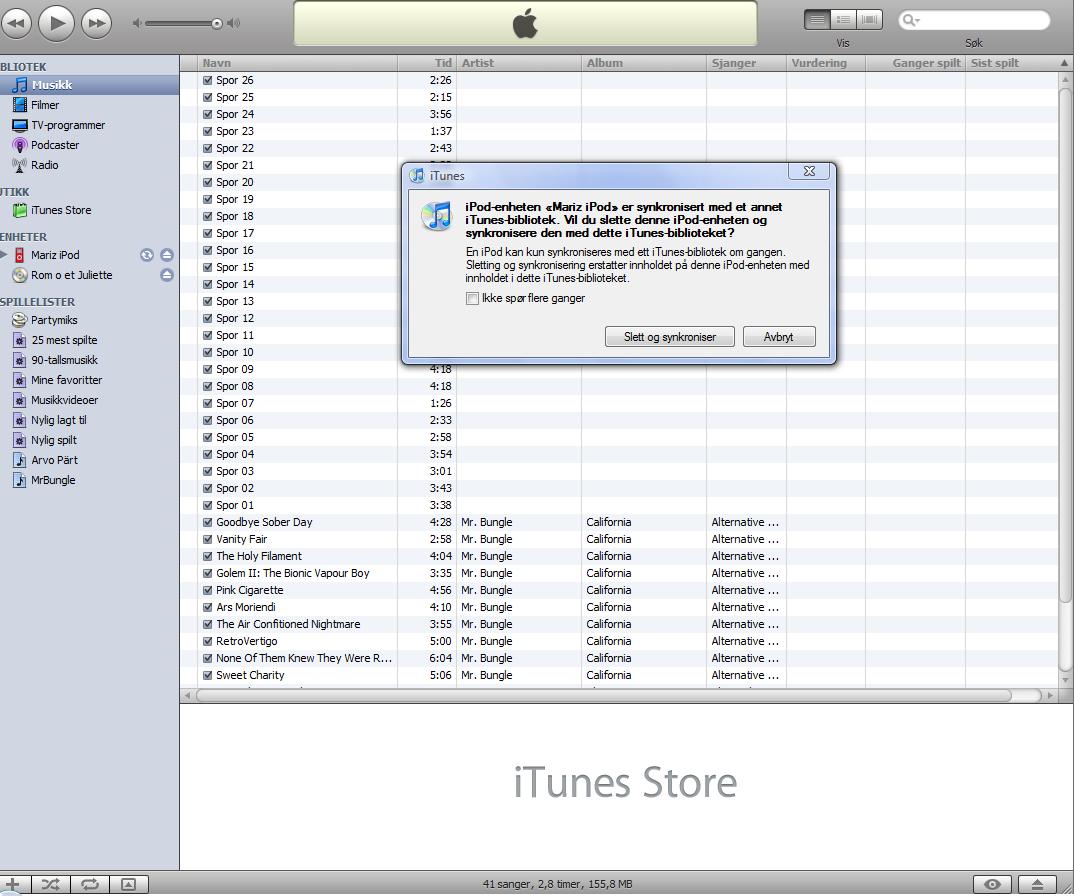Click the eye icon in the bottom bar
The width and height of the screenshot is (1074, 896).
pos(992,884)
